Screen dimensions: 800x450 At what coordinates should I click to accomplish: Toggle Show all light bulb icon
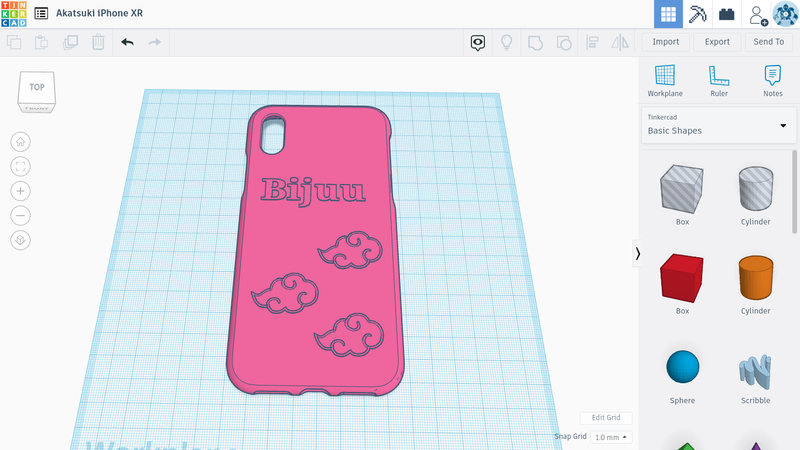click(506, 42)
